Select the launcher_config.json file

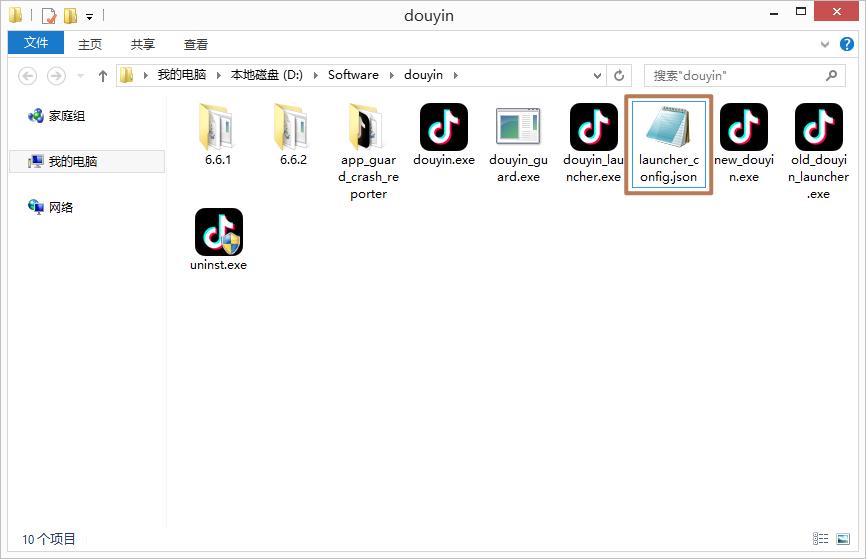click(x=668, y=145)
